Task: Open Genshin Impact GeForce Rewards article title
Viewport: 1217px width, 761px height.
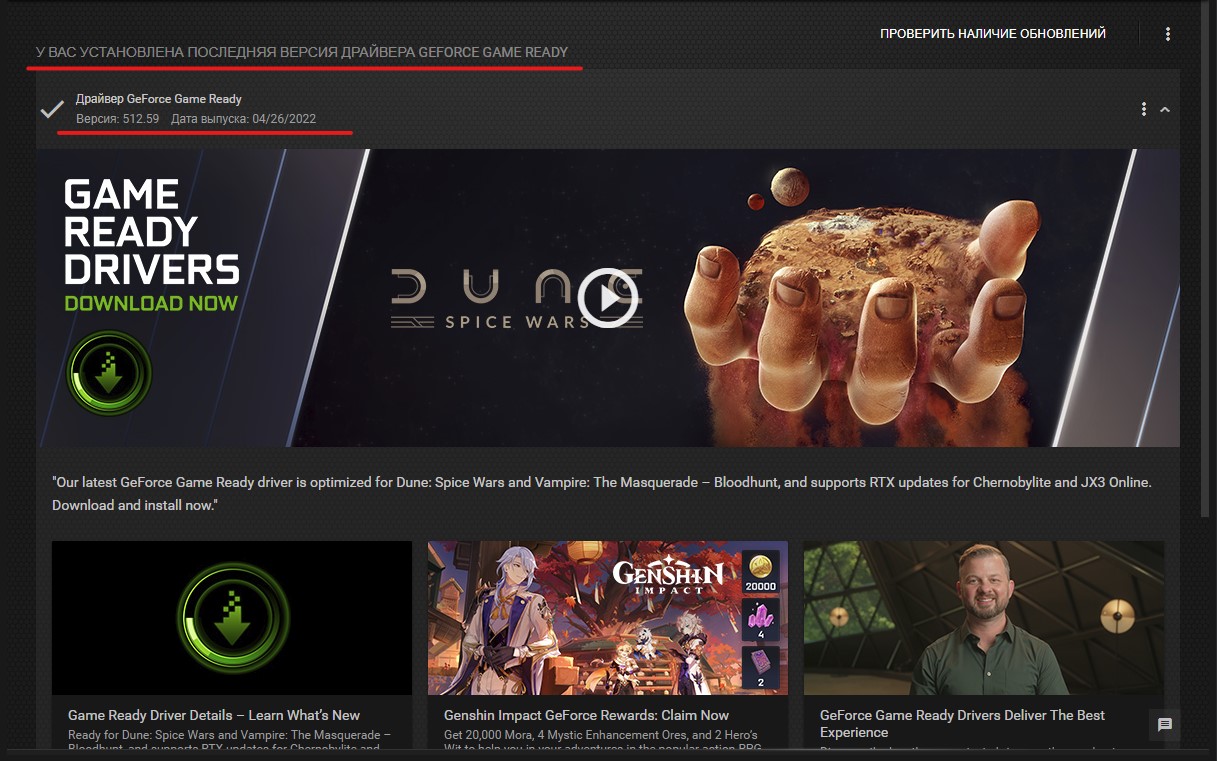Action: [586, 715]
